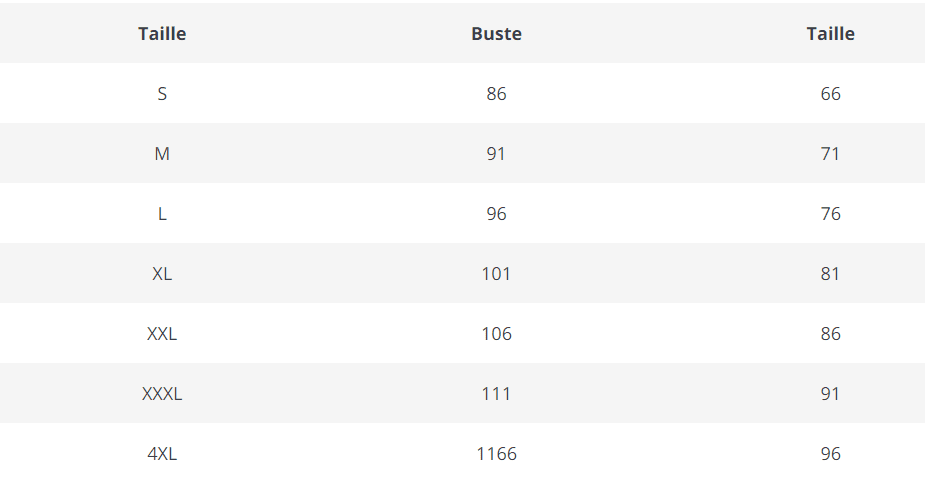This screenshot has height=477, width=925.
Task: Select the XXL size label
Action: (162, 334)
